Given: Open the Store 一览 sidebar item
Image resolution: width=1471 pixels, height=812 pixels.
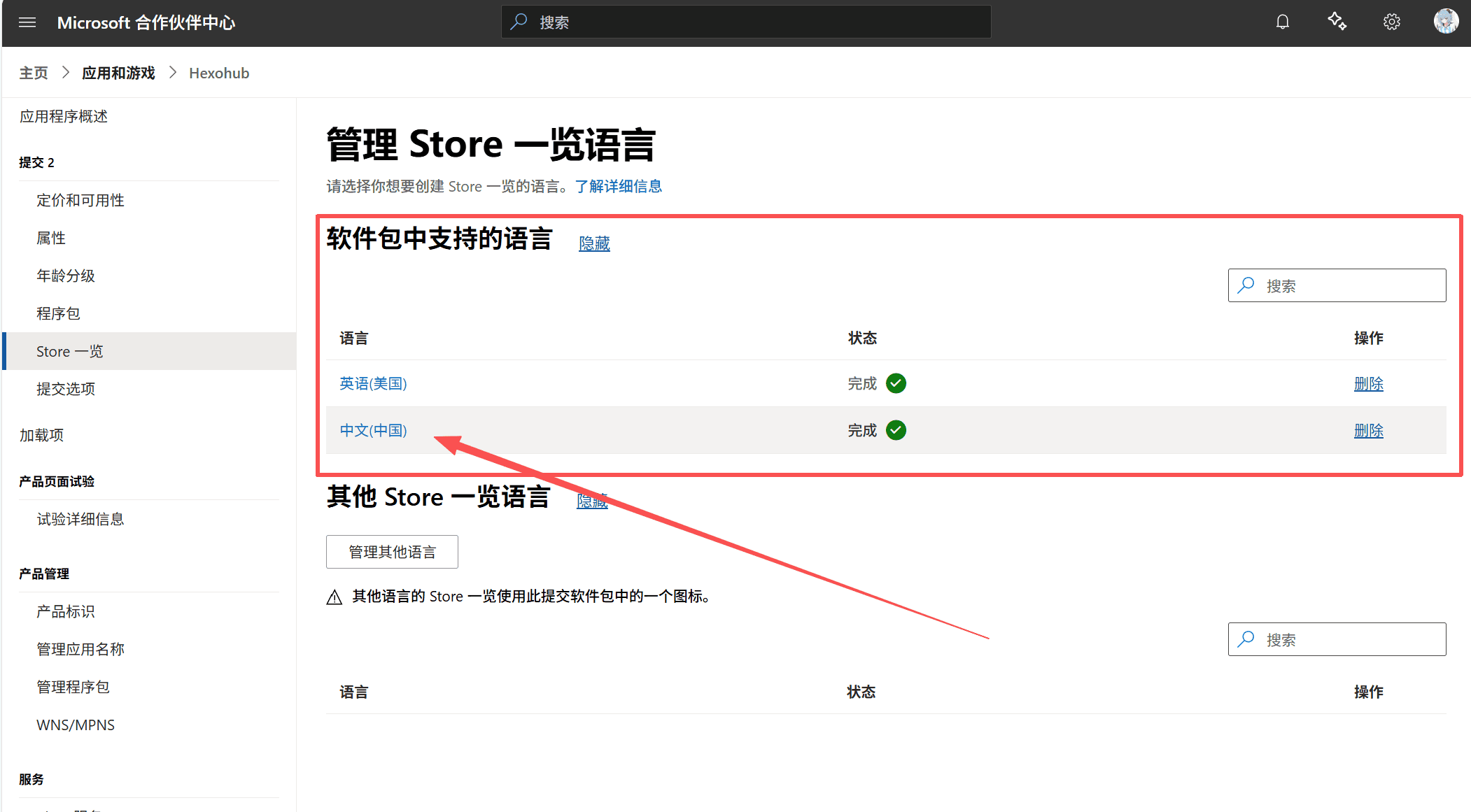Looking at the screenshot, I should (x=69, y=351).
